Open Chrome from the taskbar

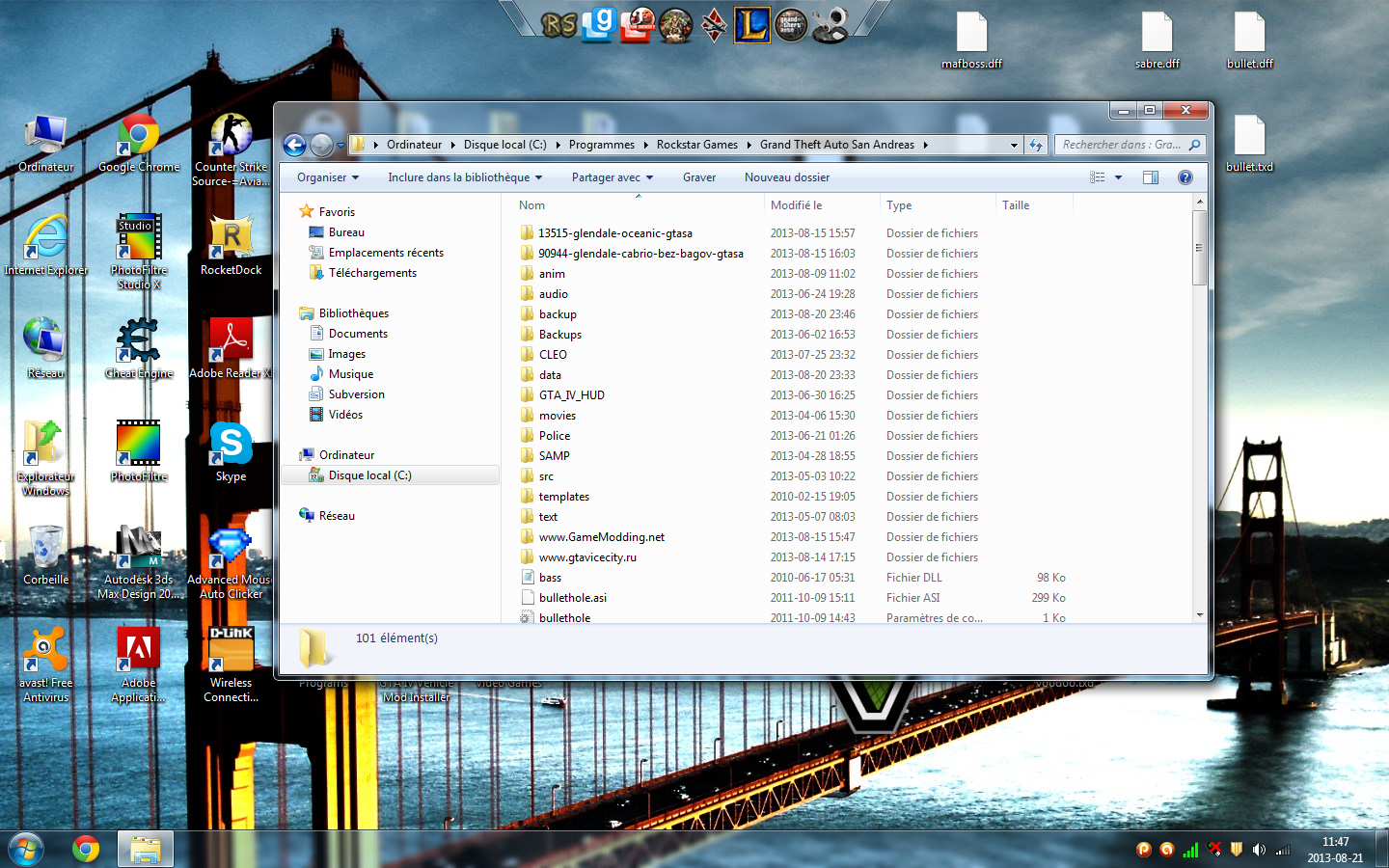click(86, 850)
